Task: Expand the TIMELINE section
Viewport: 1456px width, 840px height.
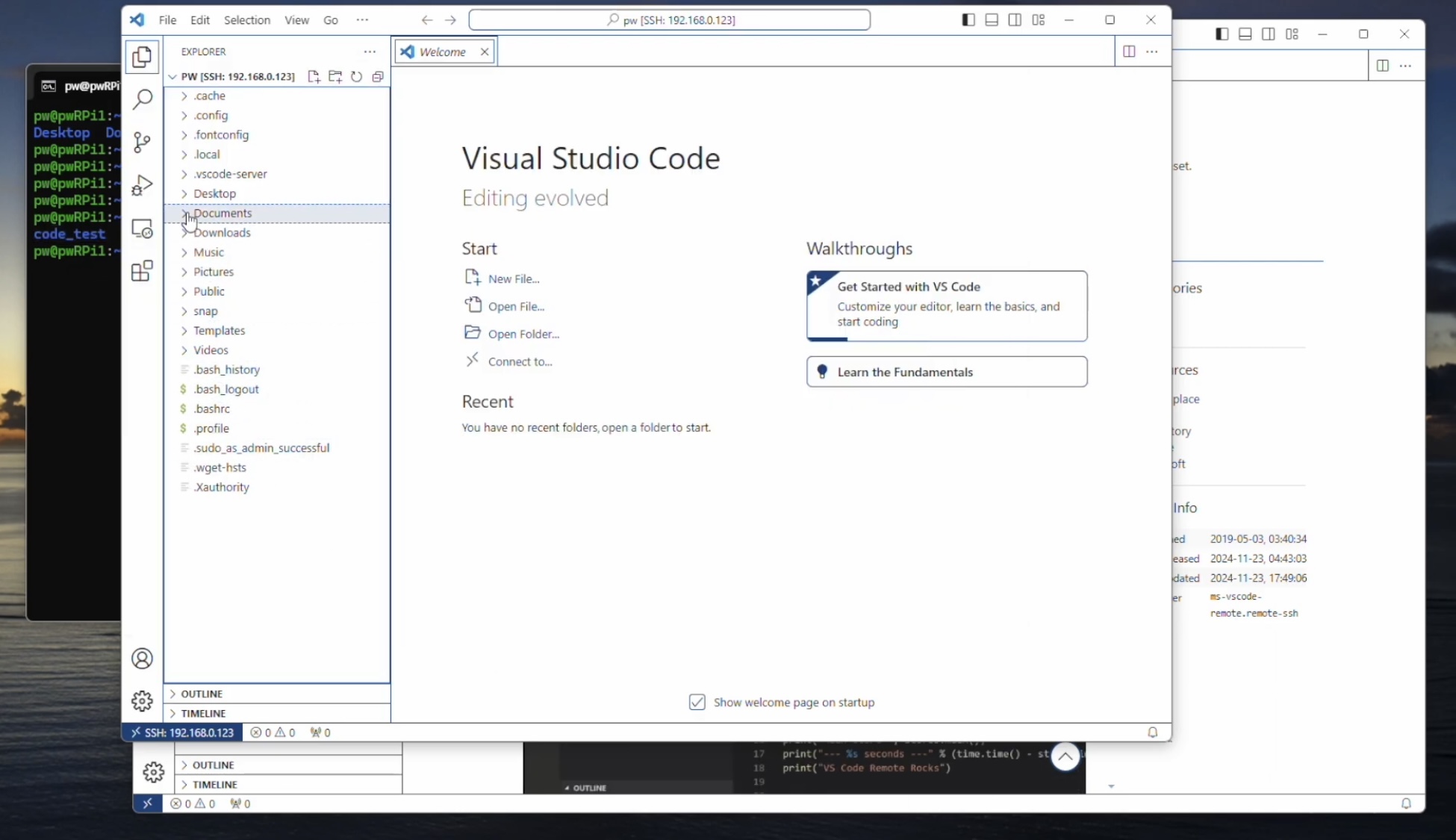Action: click(x=203, y=713)
